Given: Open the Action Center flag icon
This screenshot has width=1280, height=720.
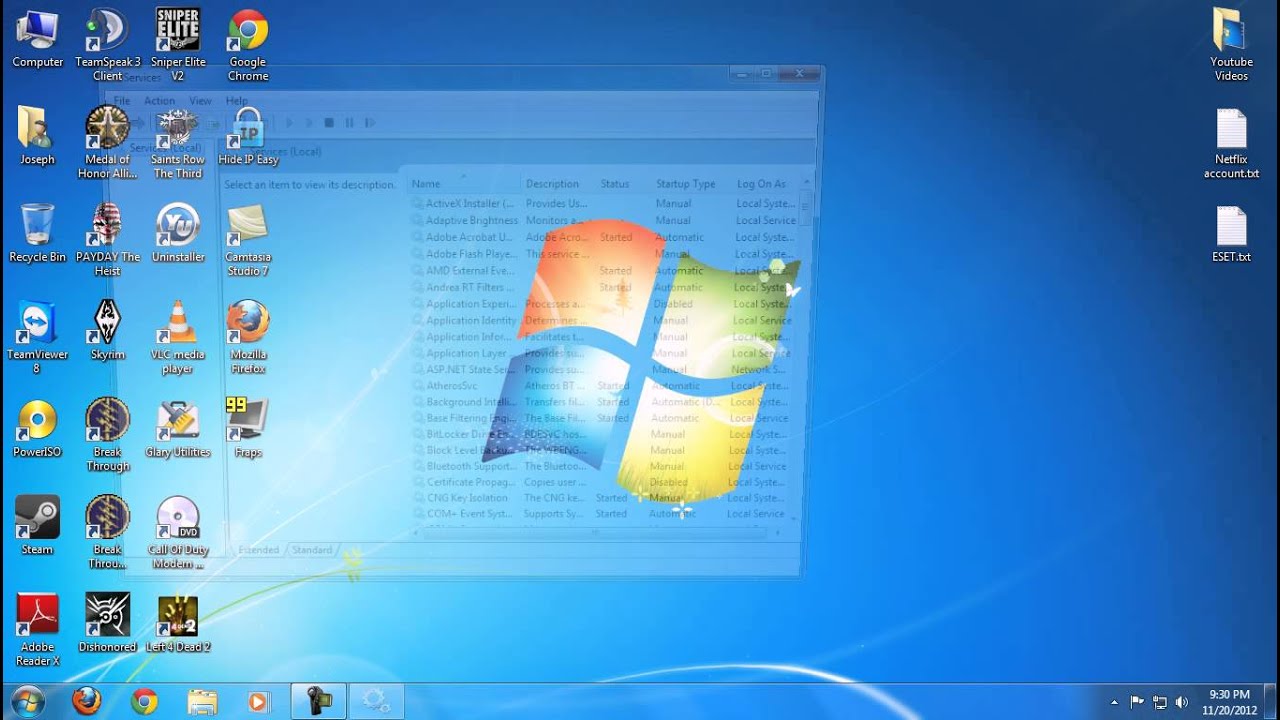Looking at the screenshot, I should [x=1137, y=702].
